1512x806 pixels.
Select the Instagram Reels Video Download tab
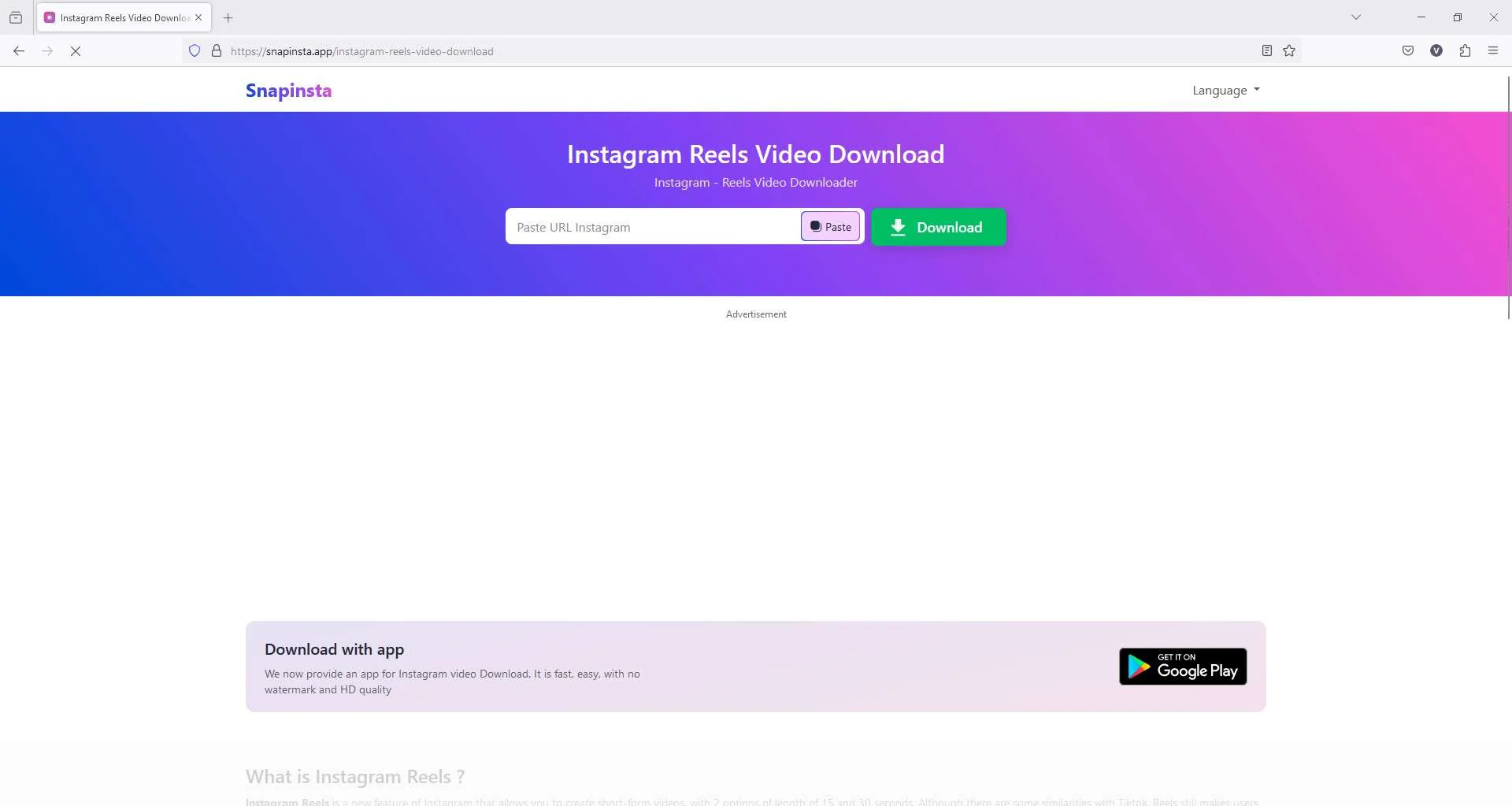click(x=124, y=17)
